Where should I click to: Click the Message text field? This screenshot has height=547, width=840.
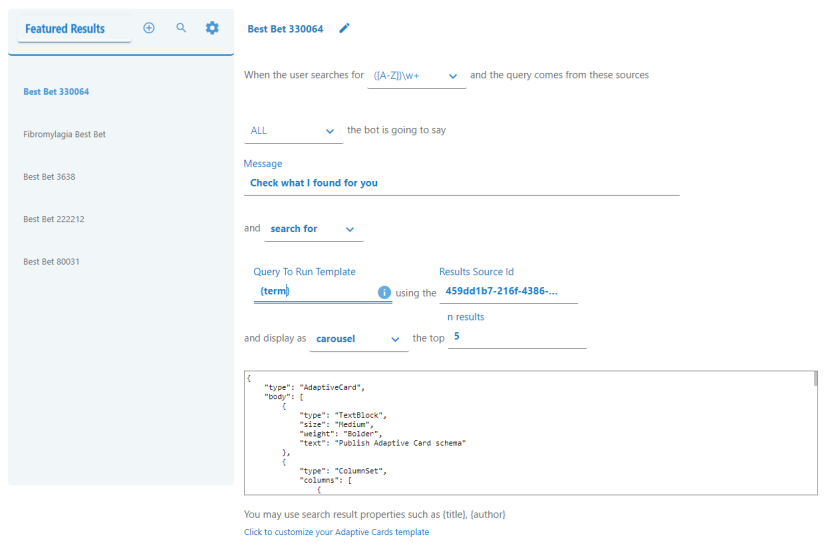461,183
